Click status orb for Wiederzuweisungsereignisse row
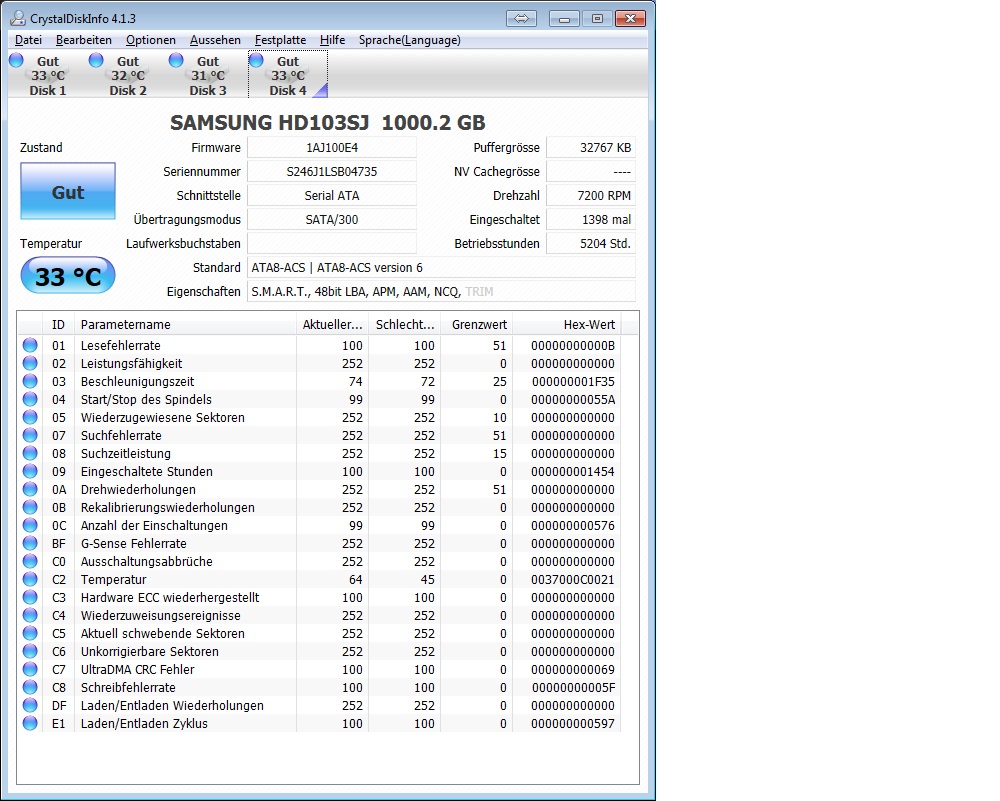The image size is (1000, 801). [x=30, y=615]
